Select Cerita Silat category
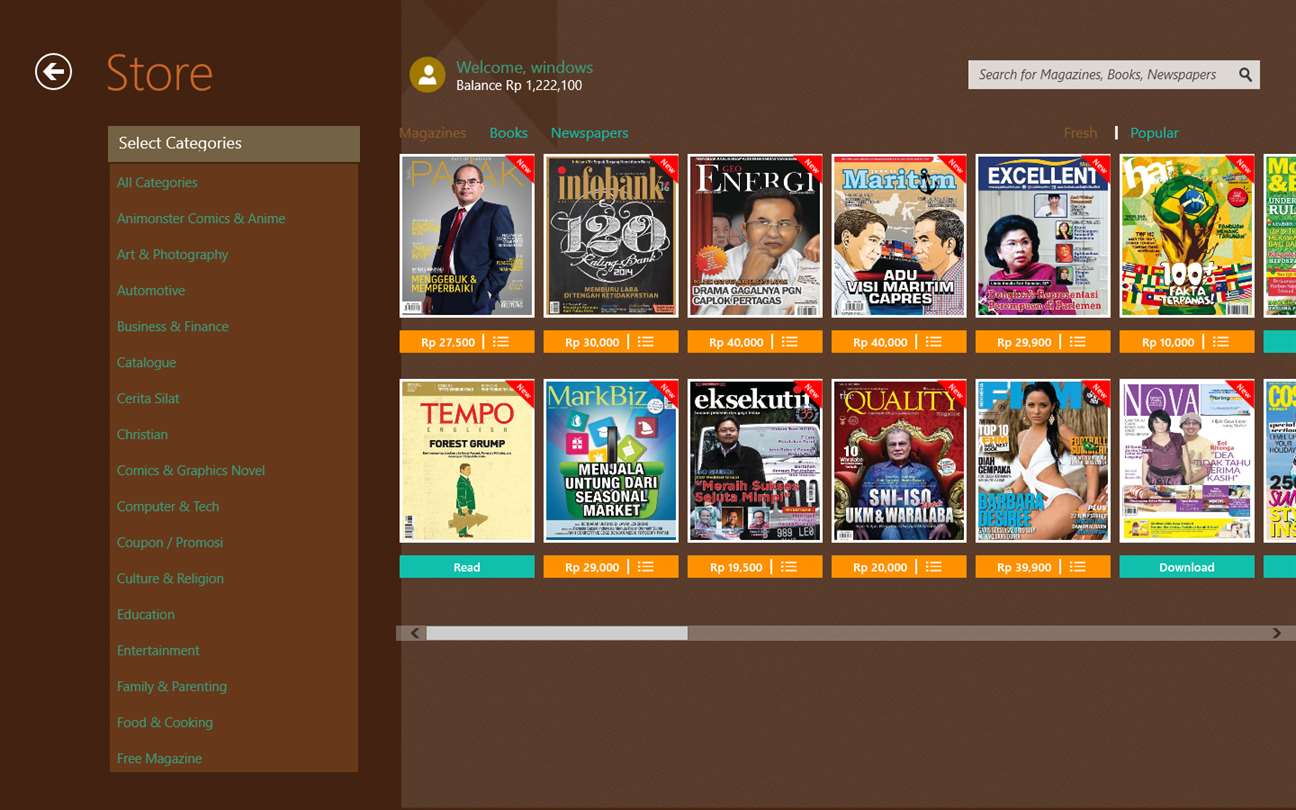1296x810 pixels. click(x=148, y=399)
